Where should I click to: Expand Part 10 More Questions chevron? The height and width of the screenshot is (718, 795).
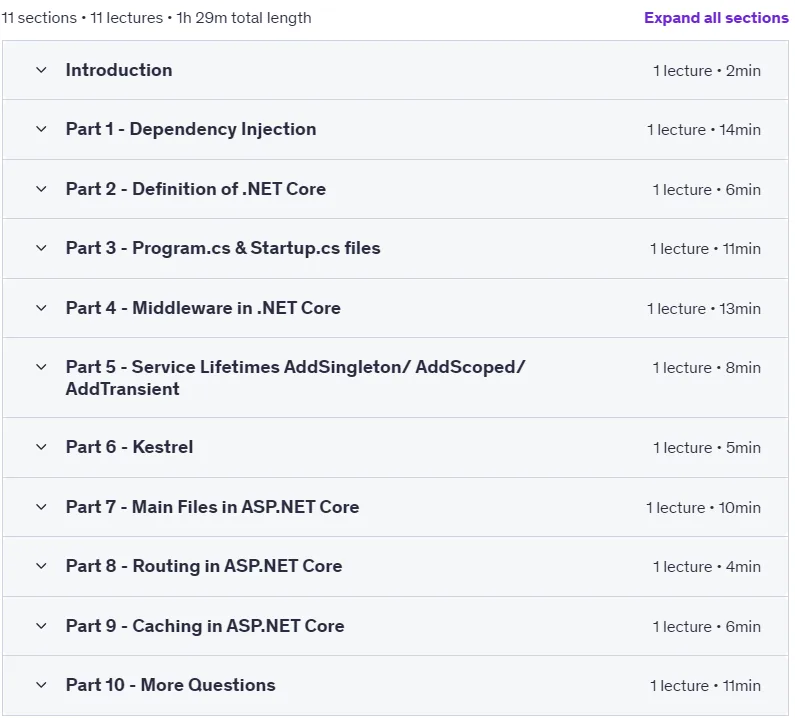click(x=42, y=685)
